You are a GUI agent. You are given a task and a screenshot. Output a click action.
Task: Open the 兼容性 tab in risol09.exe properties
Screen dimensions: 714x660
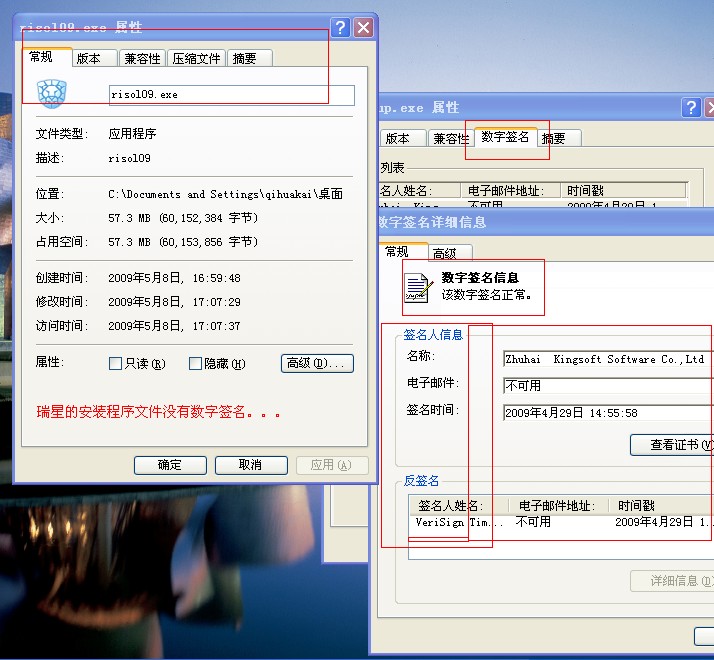pos(142,58)
